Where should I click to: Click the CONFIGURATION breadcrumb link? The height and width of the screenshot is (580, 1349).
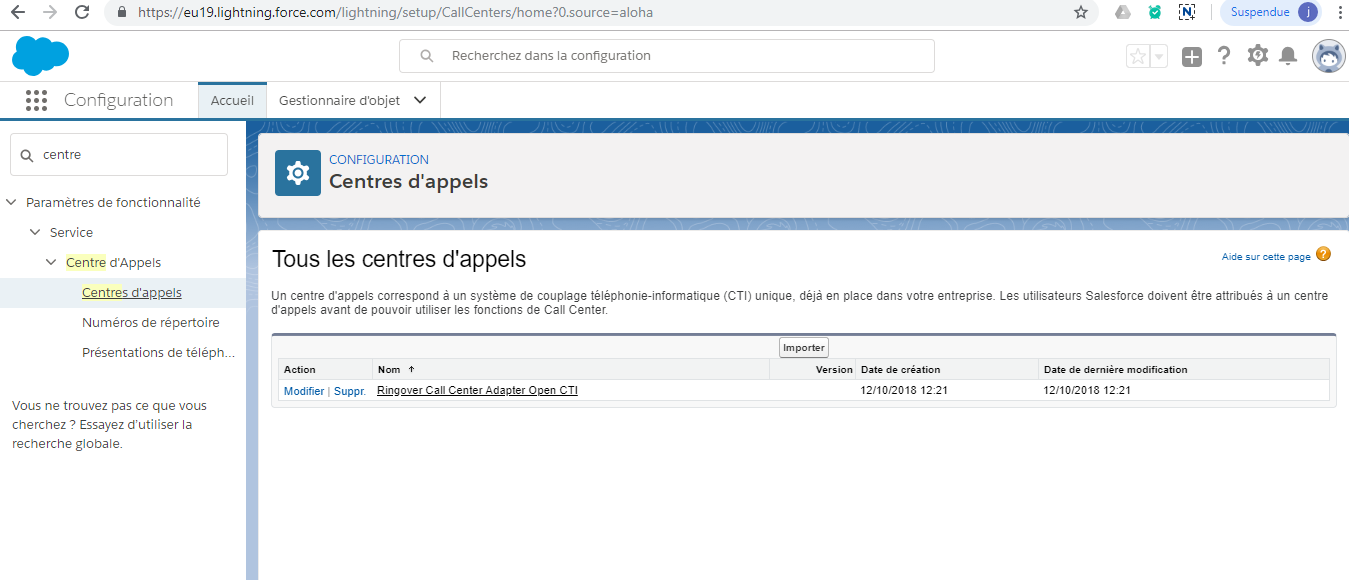(379, 159)
